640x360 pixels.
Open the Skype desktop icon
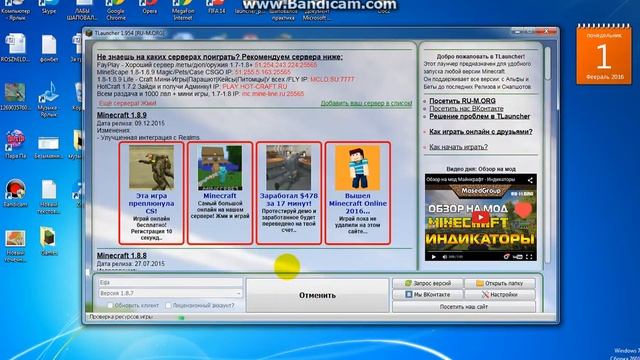tap(49, 7)
